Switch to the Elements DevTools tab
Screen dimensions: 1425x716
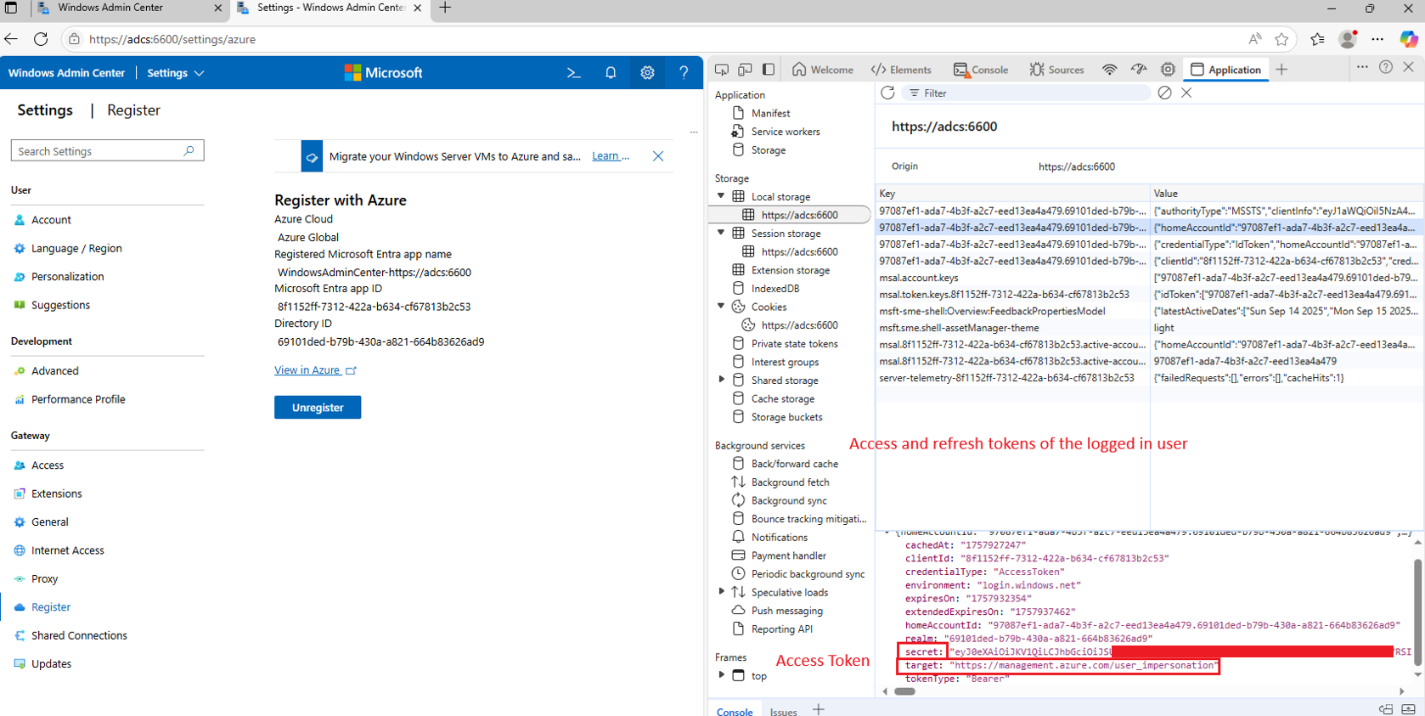tap(901, 70)
